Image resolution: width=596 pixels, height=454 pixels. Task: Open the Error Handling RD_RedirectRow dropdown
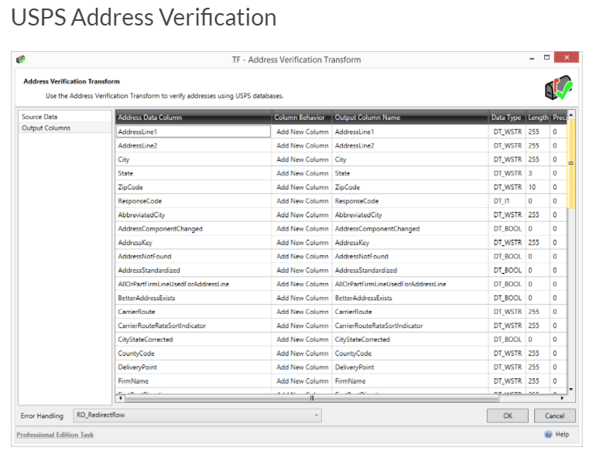pyautogui.click(x=197, y=415)
